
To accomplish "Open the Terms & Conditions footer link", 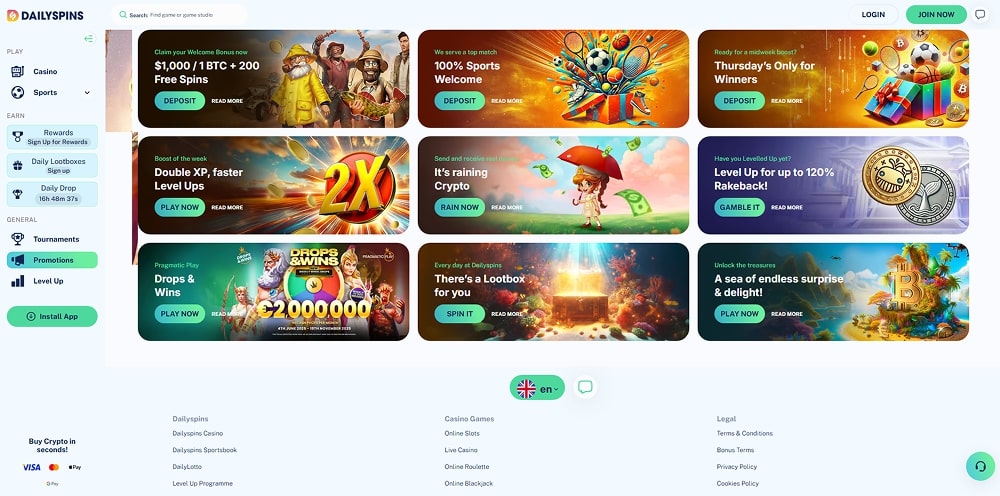I will pyautogui.click(x=744, y=434).
